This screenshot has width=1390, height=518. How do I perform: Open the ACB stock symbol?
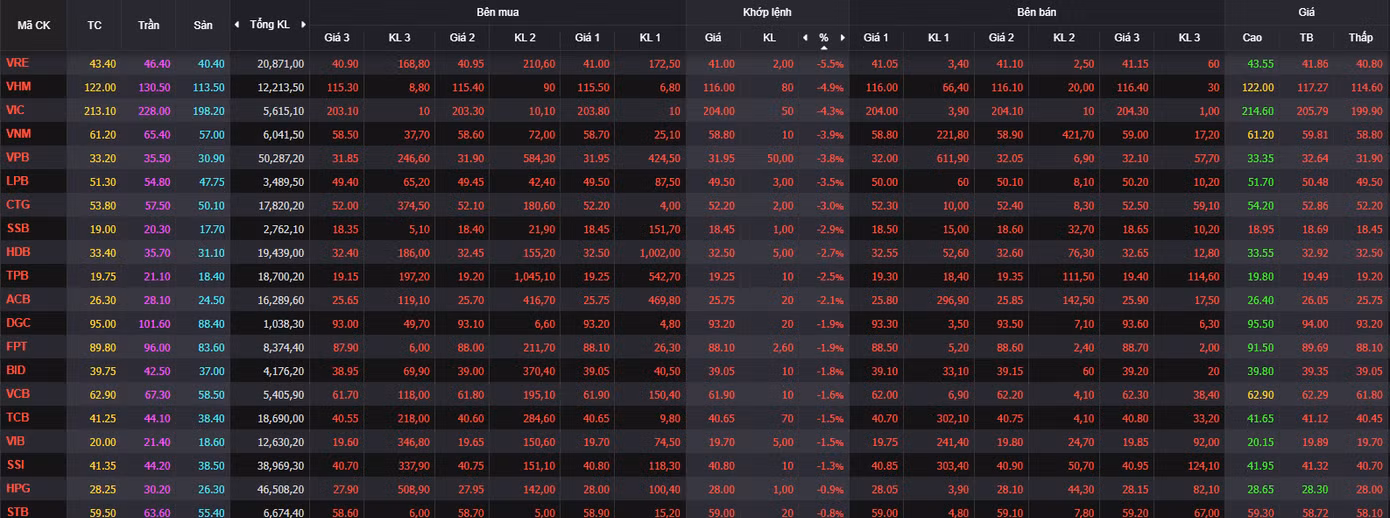pyautogui.click(x=18, y=299)
